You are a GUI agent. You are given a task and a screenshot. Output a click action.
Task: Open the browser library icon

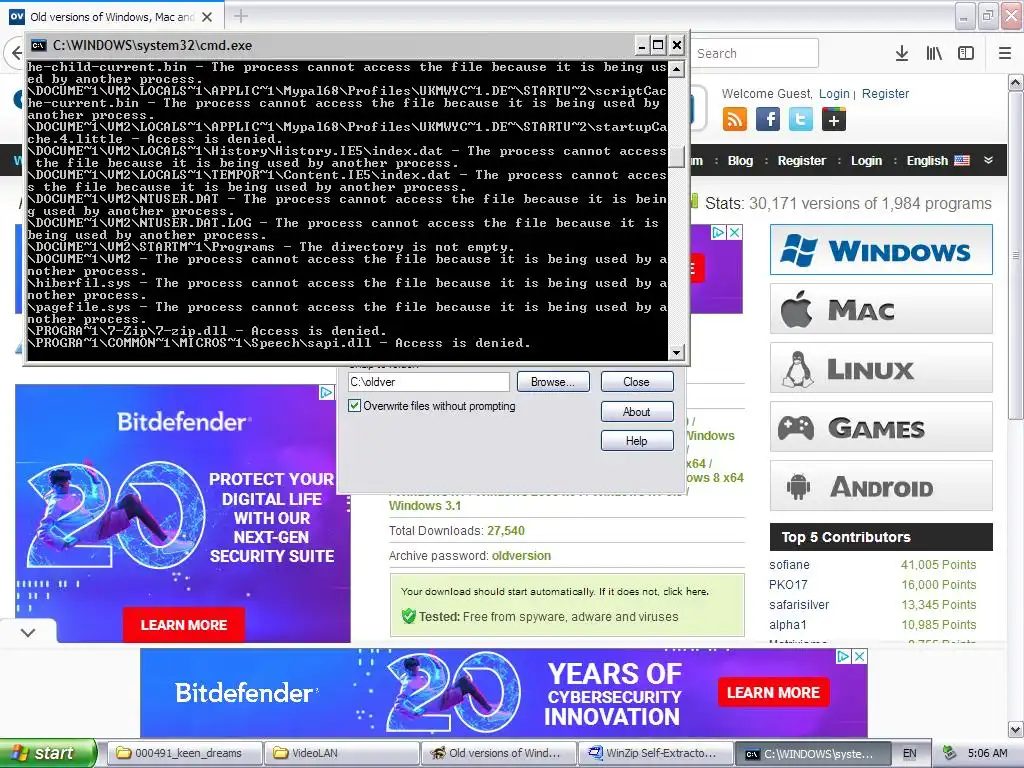pos(934,54)
